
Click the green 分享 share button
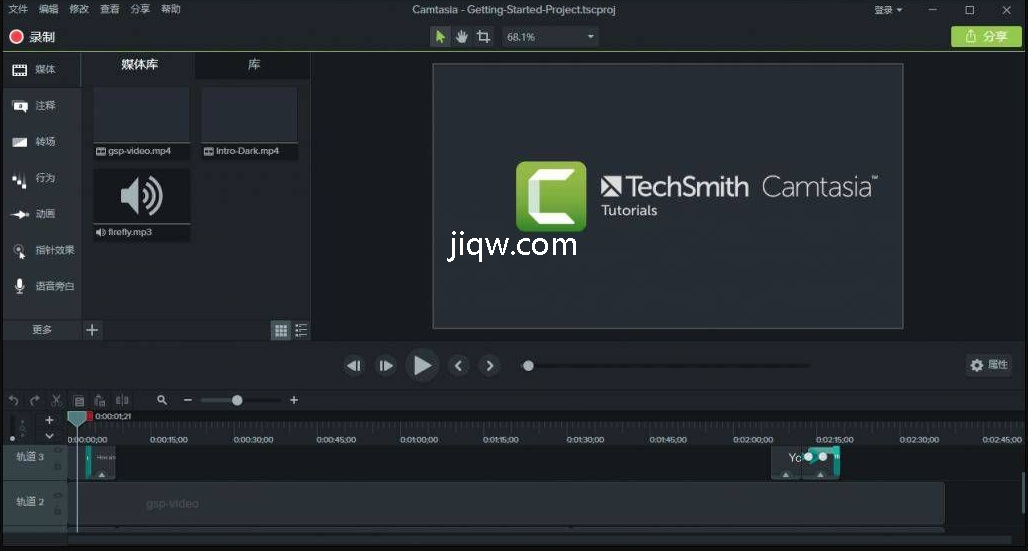pyautogui.click(x=986, y=37)
